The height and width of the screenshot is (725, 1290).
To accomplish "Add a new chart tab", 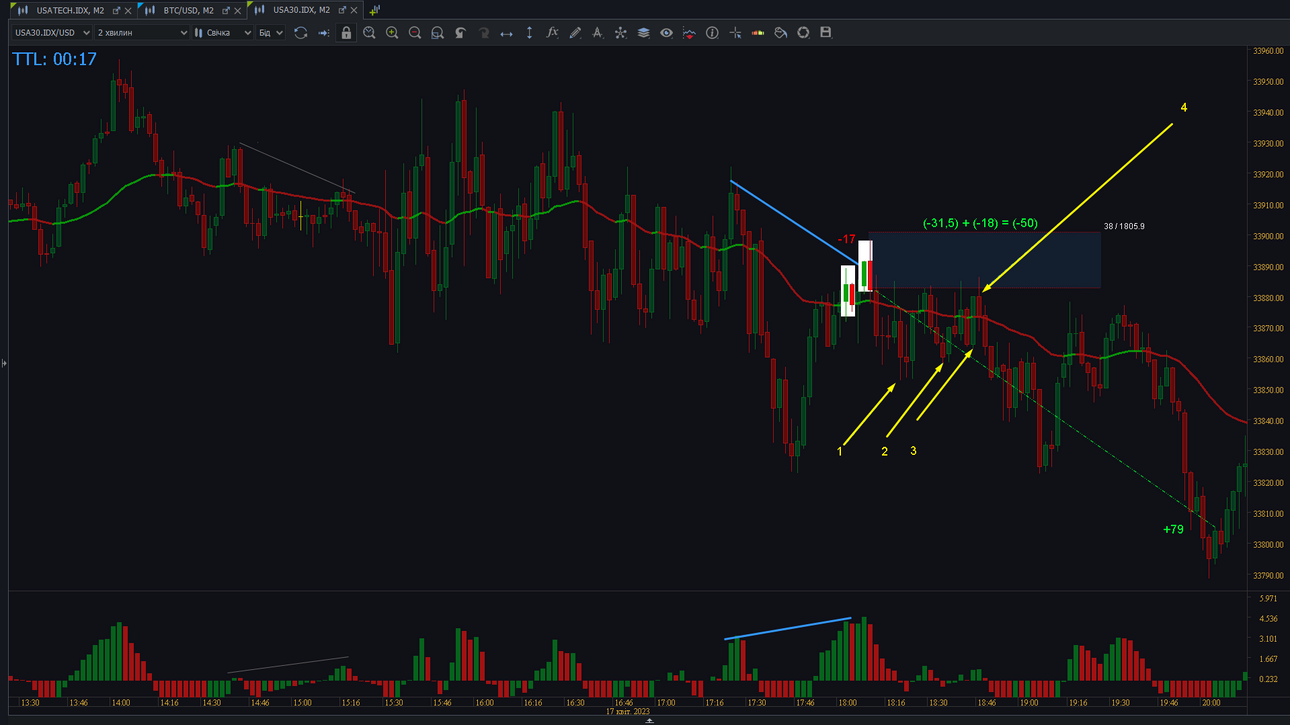I will point(374,10).
